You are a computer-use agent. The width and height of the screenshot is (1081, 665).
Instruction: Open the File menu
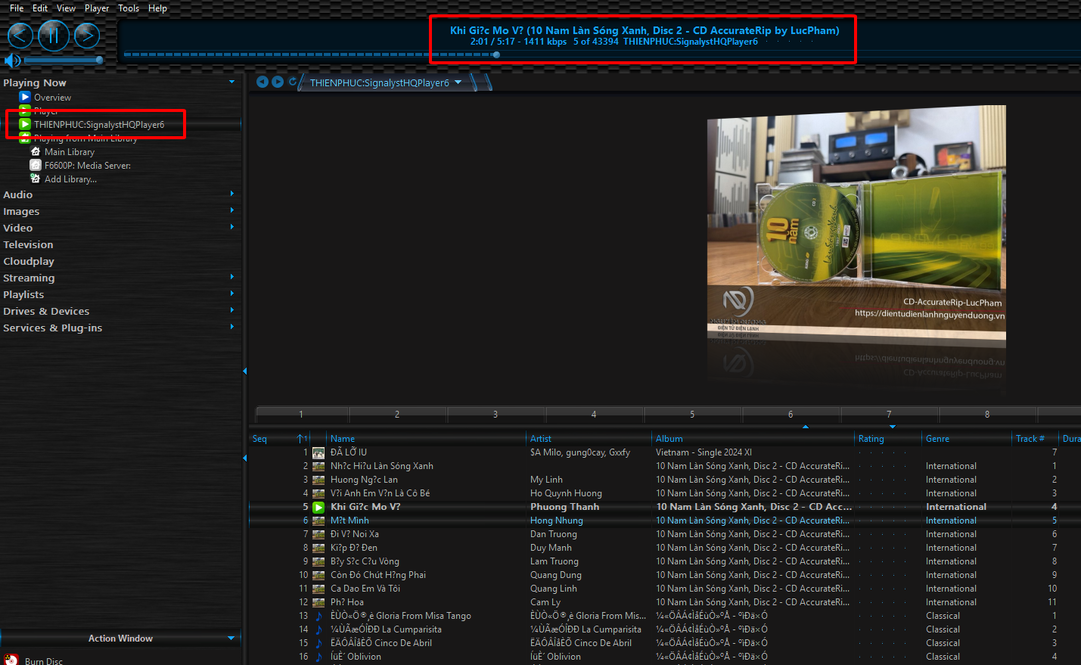pyautogui.click(x=17, y=8)
